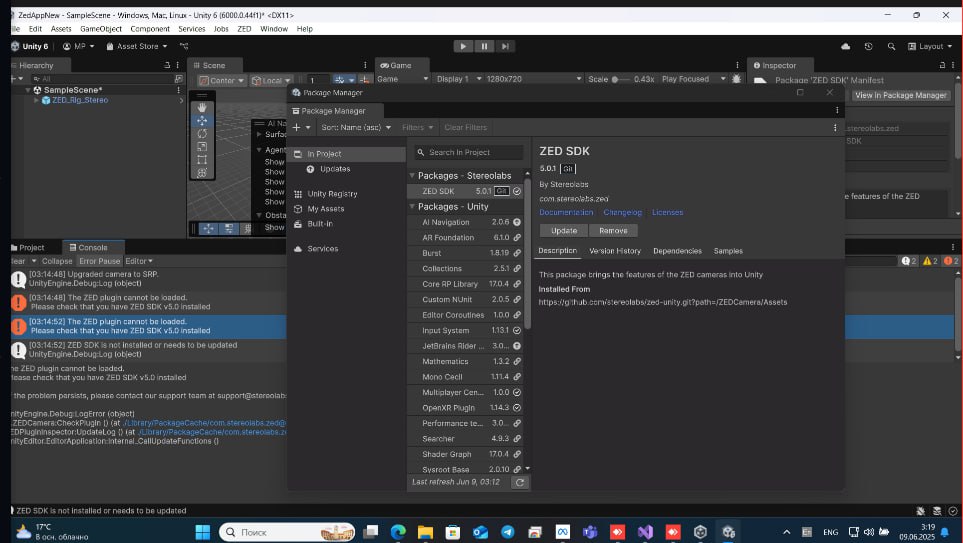Click the Game view gizmos bug icon
This screenshot has height=543, width=963.
pyautogui.click(x=736, y=79)
